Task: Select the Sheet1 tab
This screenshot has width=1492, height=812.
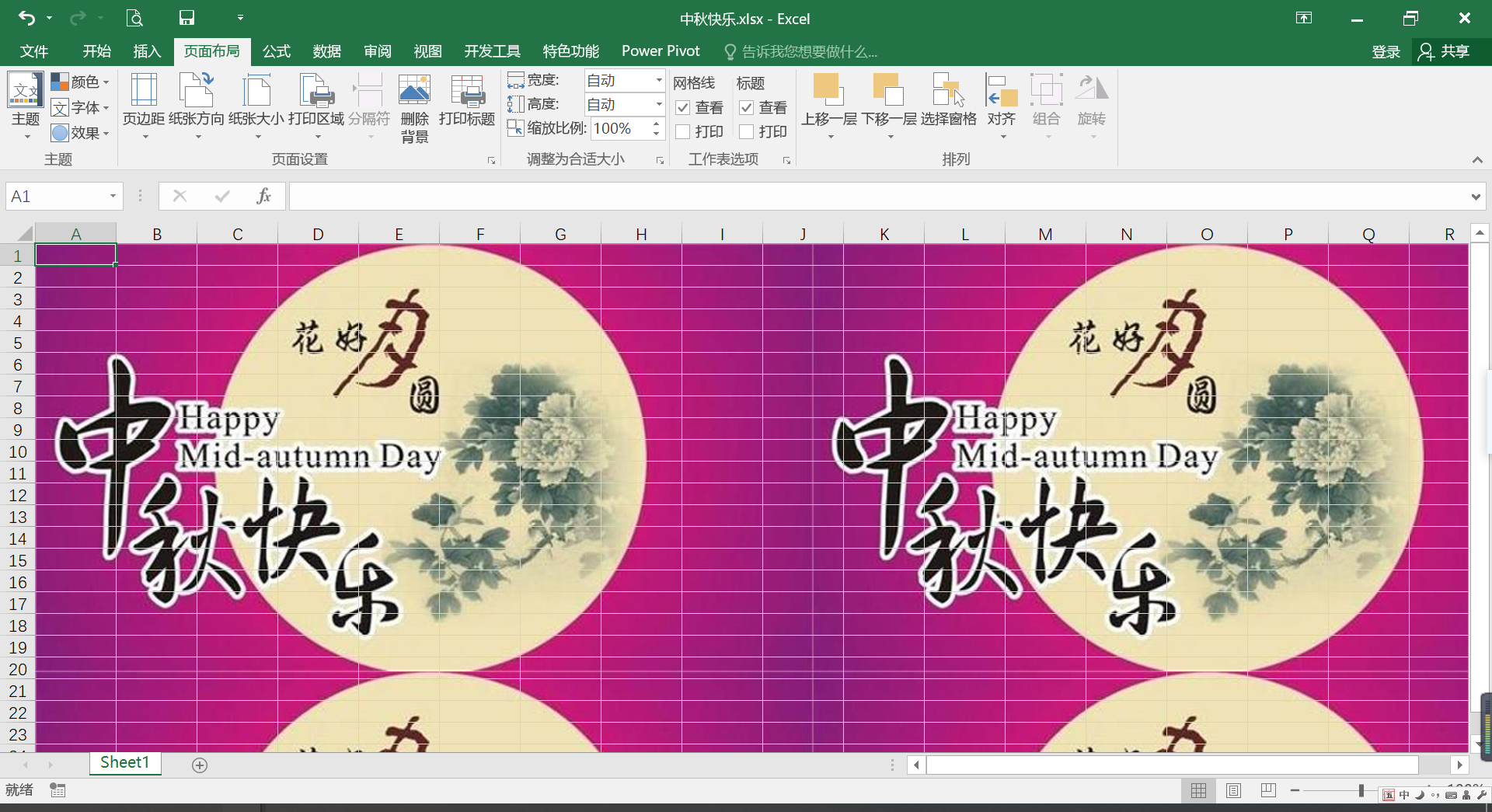Action: pyautogui.click(x=124, y=763)
